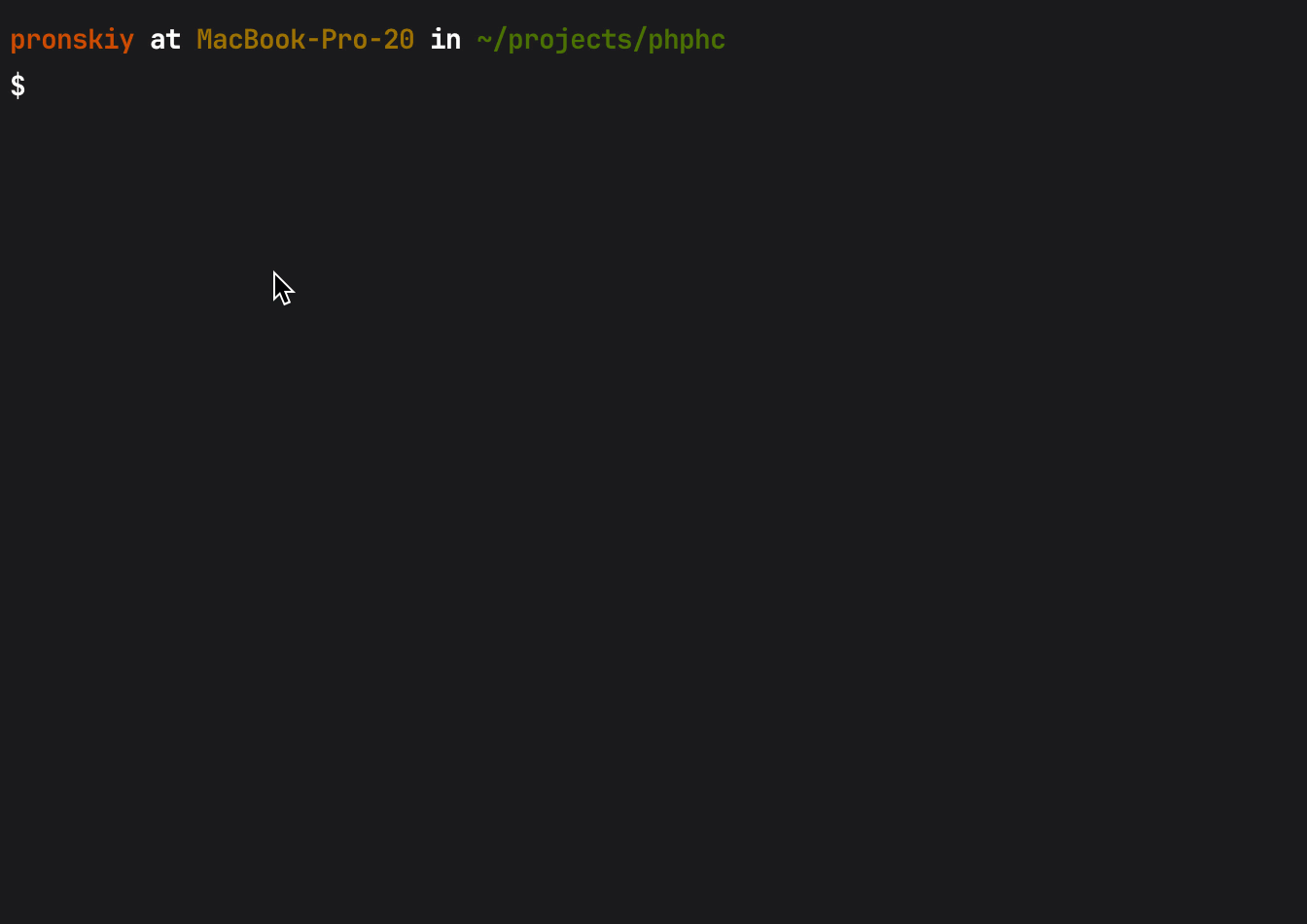Click the dollar sign shell prompt
1307x924 pixels.
click(18, 86)
